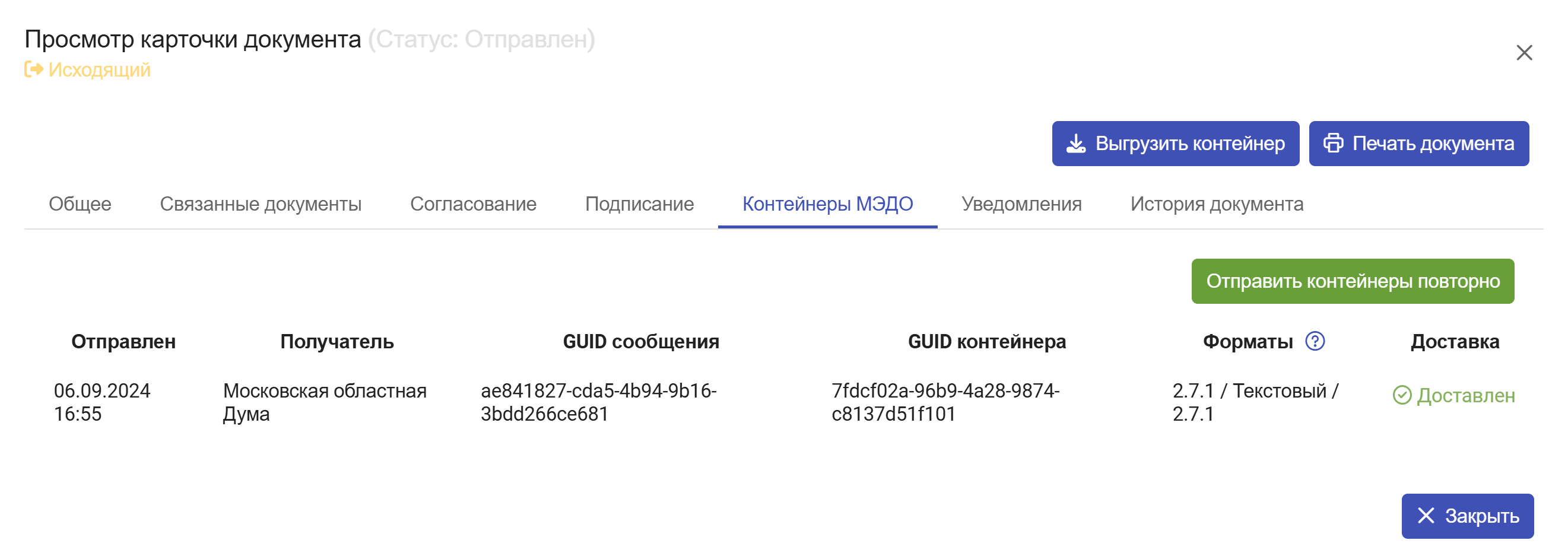The image size is (1568, 553).
Task: Click the green Доставлен checkmark icon
Action: coord(1402,395)
